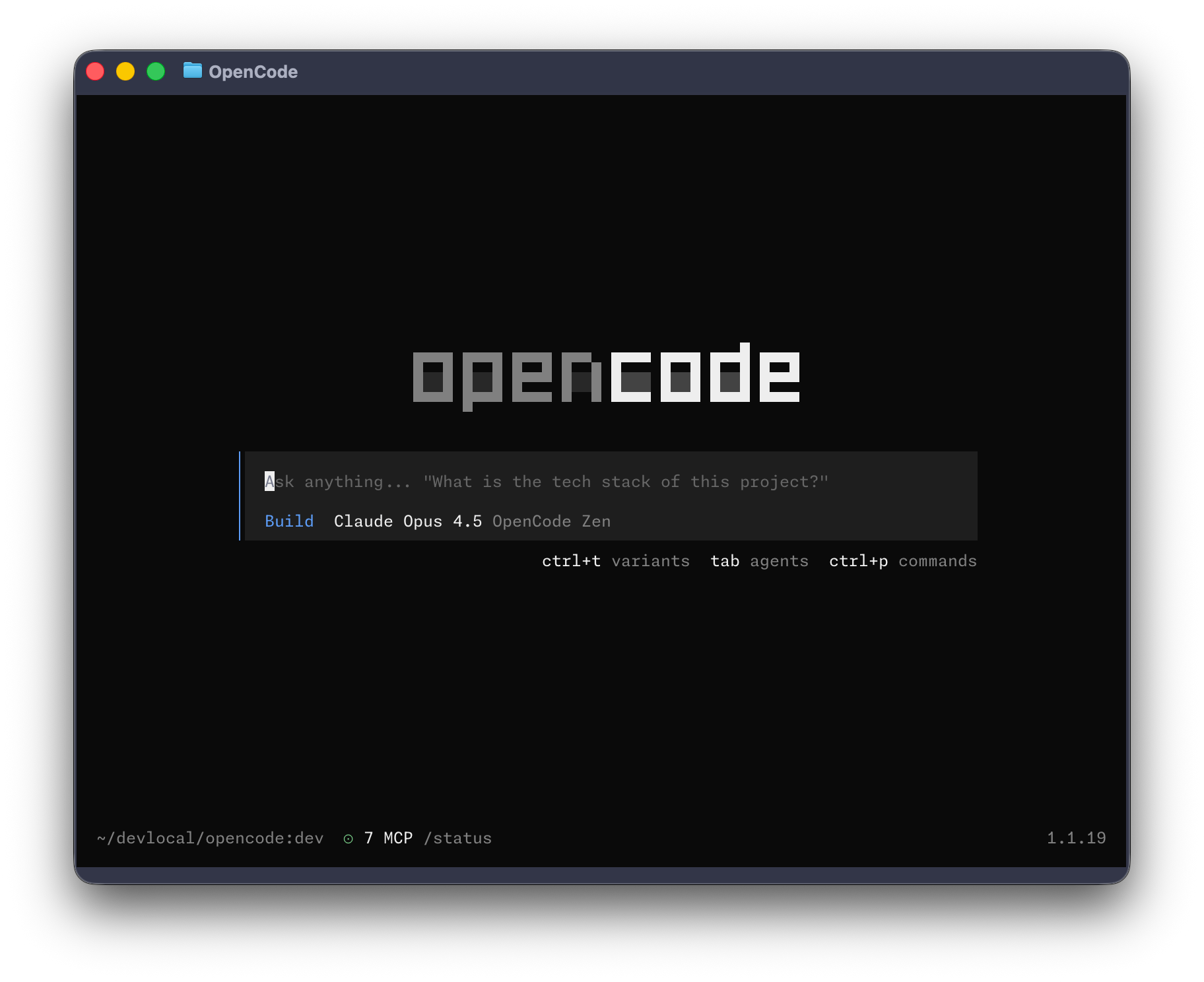Click the green MCP status indicator dot
1204x982 pixels.
coord(348,838)
